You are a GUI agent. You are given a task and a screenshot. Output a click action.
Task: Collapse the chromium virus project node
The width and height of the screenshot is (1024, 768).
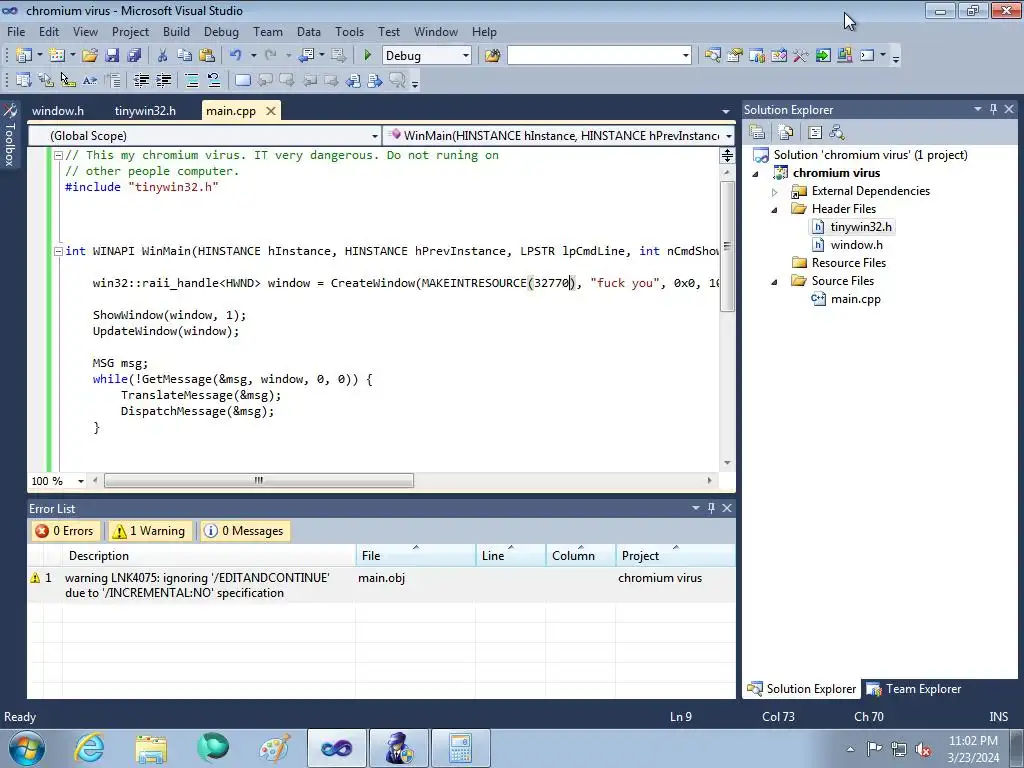[756, 174]
